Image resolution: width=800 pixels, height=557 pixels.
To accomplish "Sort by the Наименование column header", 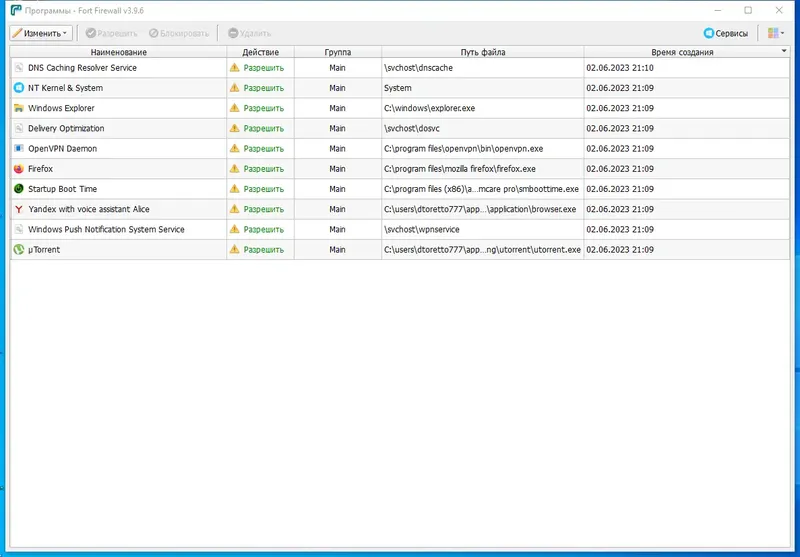I will click(x=118, y=52).
